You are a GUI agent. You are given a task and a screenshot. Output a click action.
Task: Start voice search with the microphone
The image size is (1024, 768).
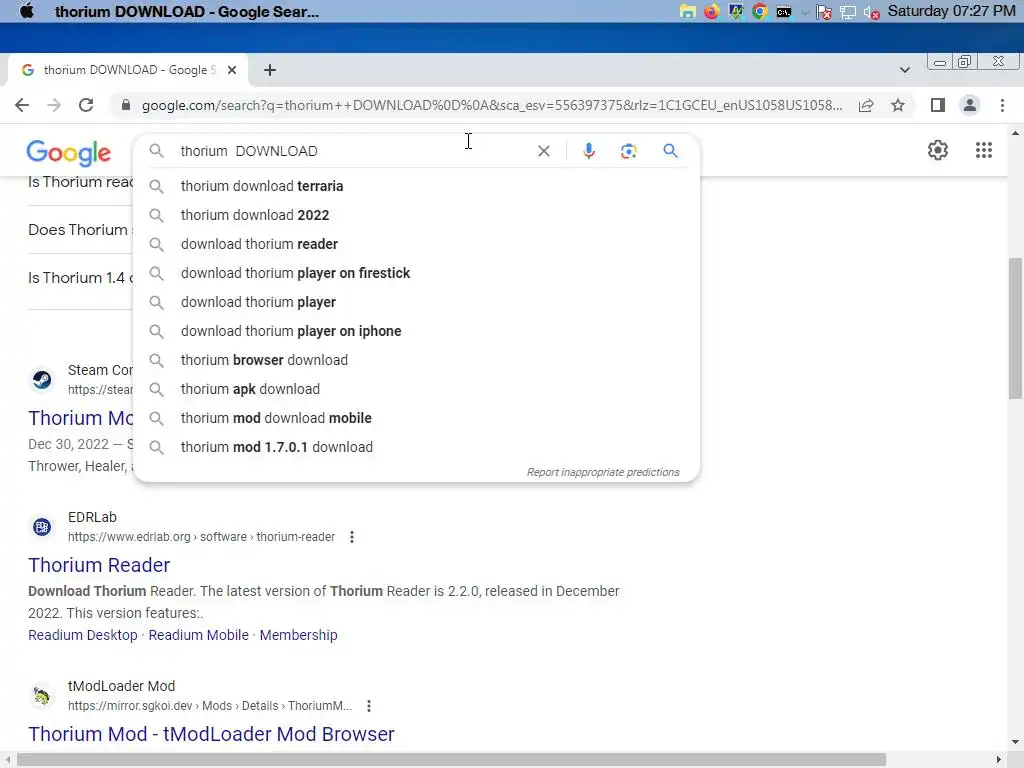coord(588,151)
